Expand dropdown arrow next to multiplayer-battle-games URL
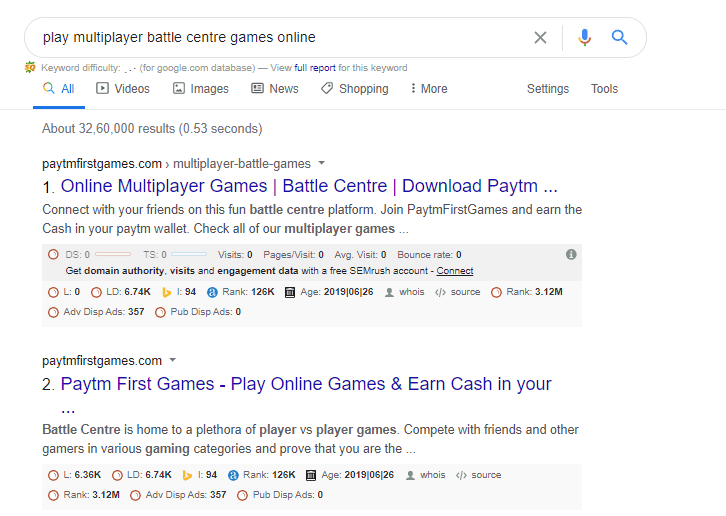 point(322,163)
